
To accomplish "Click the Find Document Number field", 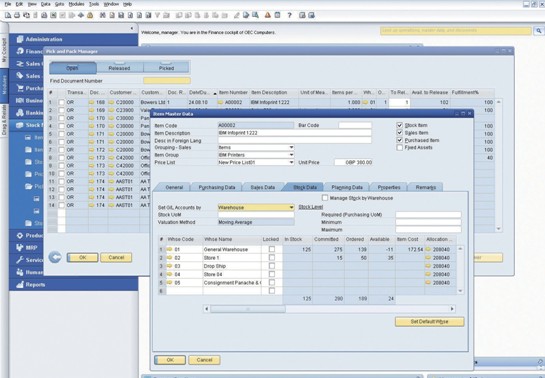I will pyautogui.click(x=167, y=81).
